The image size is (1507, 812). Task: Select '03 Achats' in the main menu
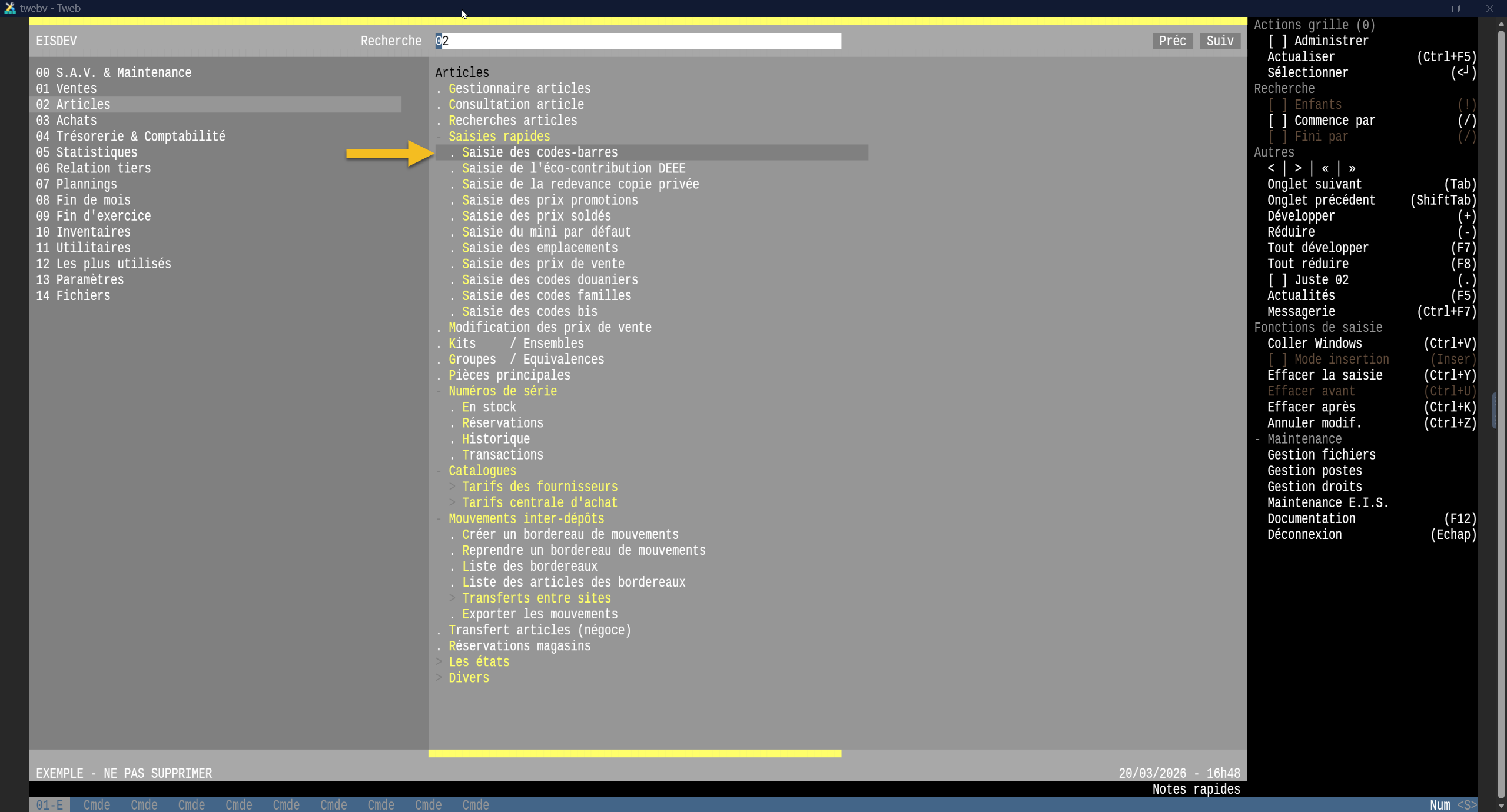tap(67, 121)
